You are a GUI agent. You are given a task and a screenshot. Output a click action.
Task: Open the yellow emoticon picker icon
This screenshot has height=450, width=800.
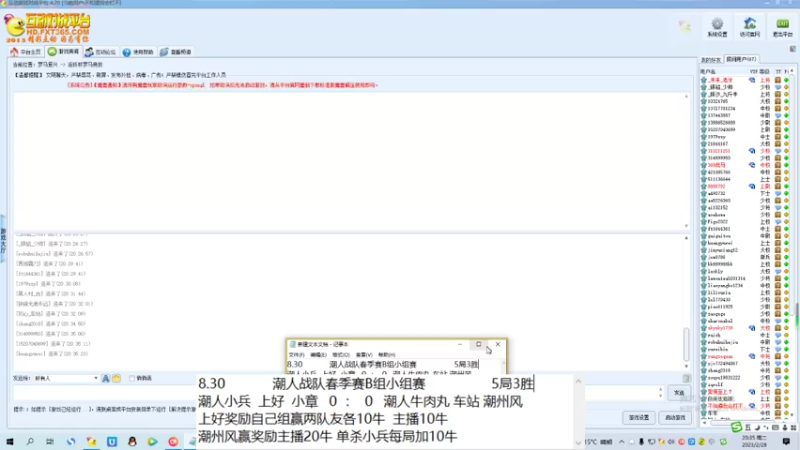pyautogui.click(x=116, y=379)
